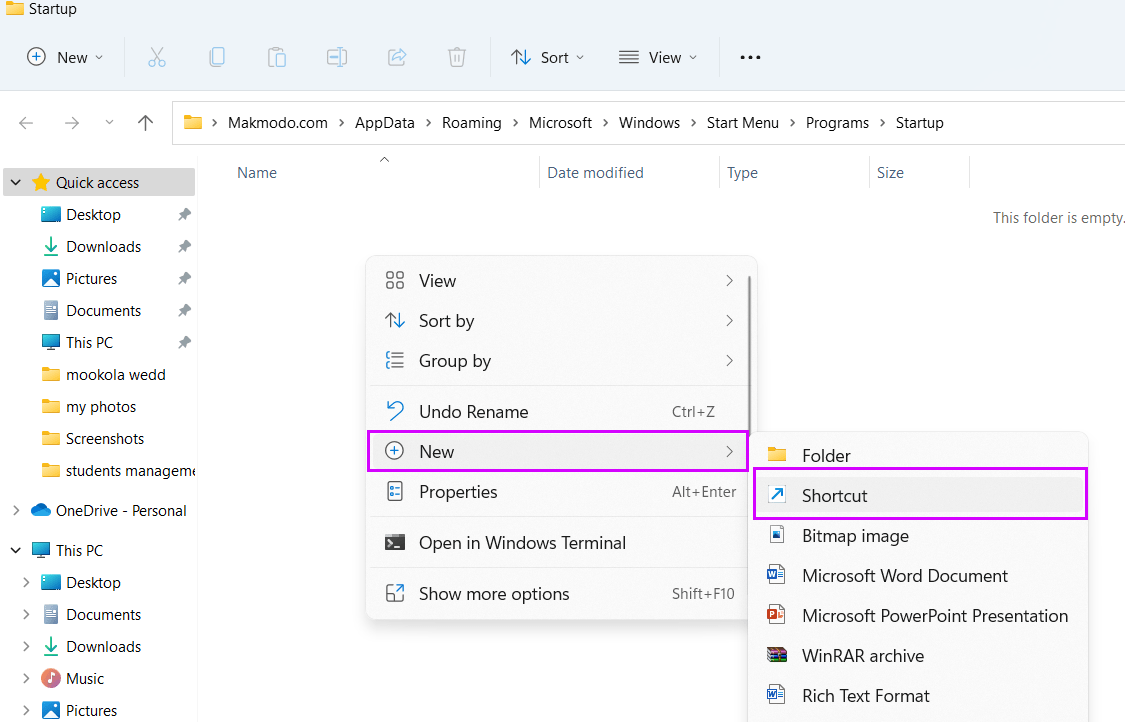Click the Copy icon in the toolbar

point(217,57)
